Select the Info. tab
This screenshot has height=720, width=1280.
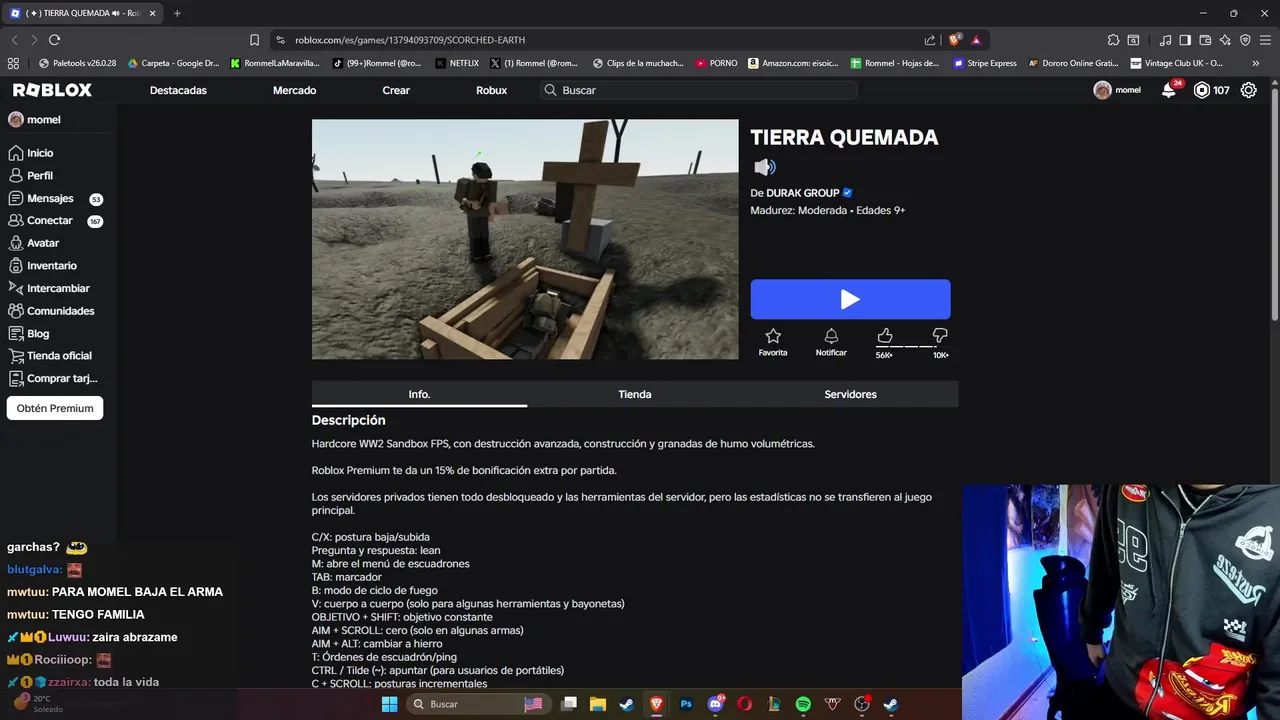click(419, 394)
